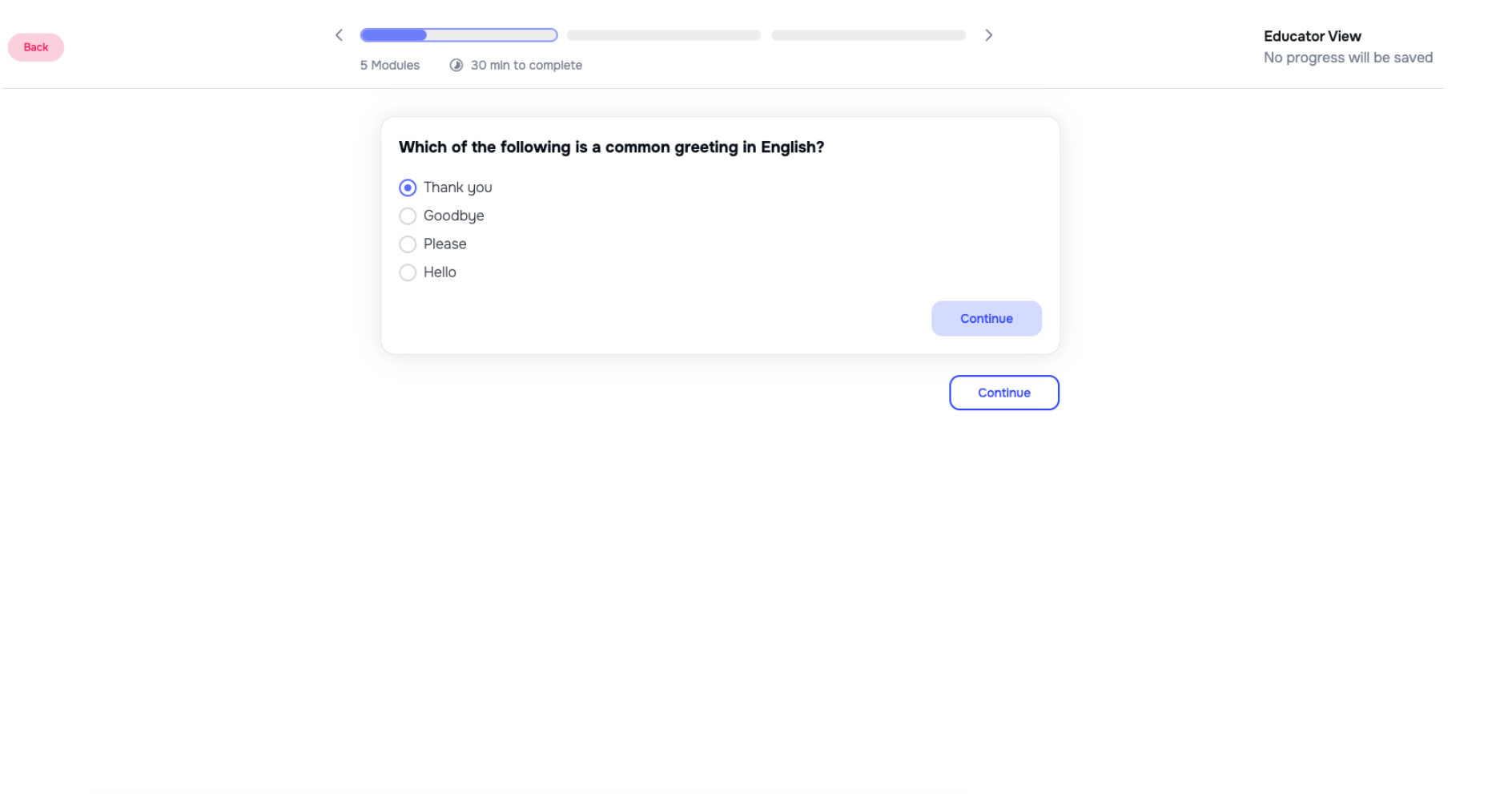This screenshot has height=794, width=1512.
Task: Click the 30 min to complete text
Action: (x=526, y=65)
